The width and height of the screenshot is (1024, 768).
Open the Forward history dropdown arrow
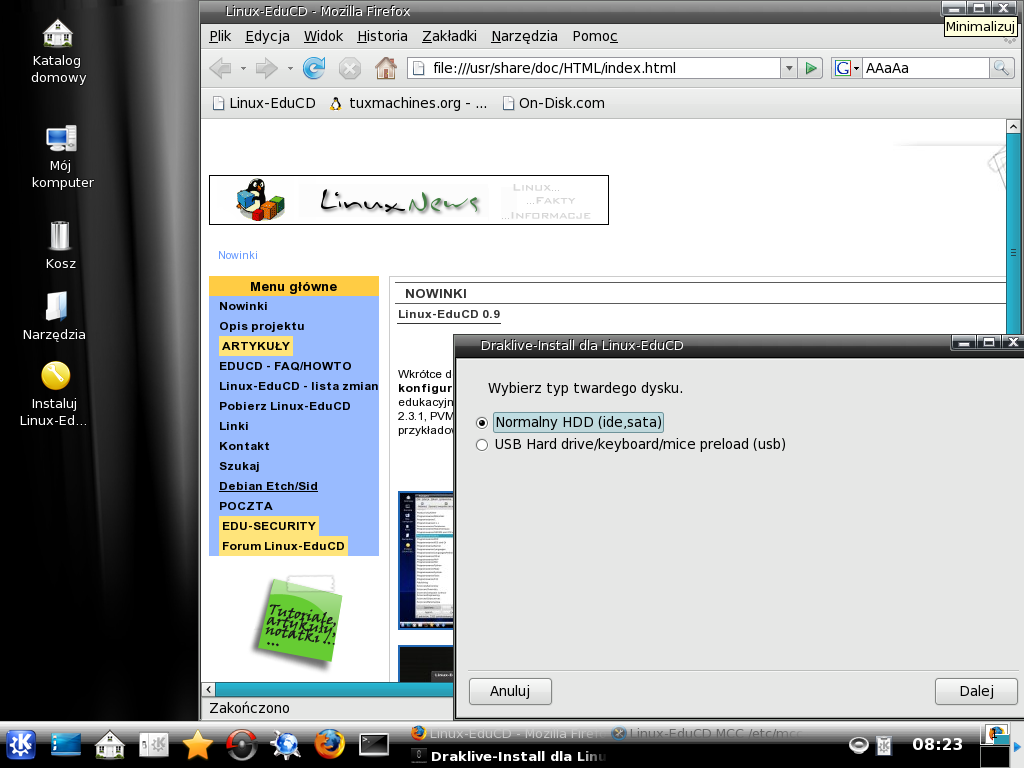pos(289,68)
